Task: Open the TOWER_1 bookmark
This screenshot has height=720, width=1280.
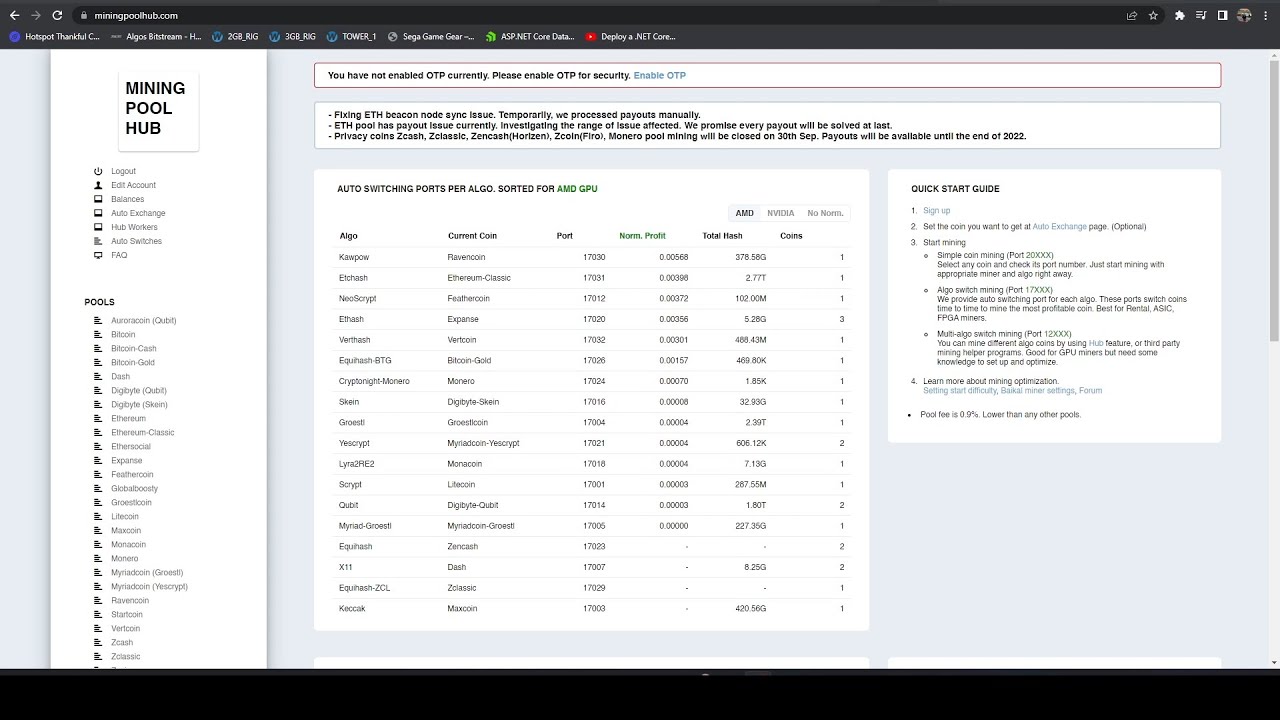Action: click(x=351, y=36)
